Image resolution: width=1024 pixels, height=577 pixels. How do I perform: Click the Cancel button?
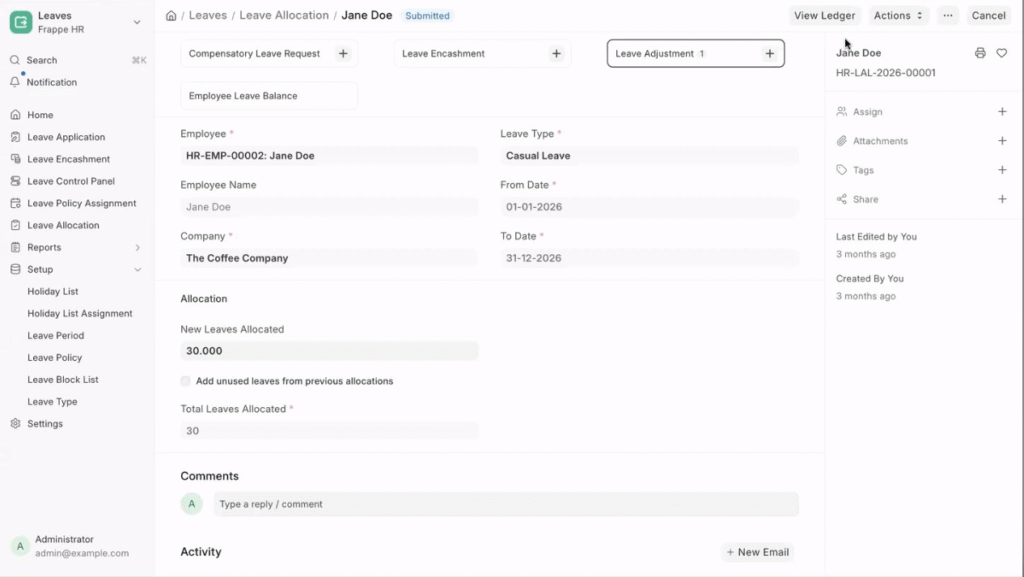988,16
